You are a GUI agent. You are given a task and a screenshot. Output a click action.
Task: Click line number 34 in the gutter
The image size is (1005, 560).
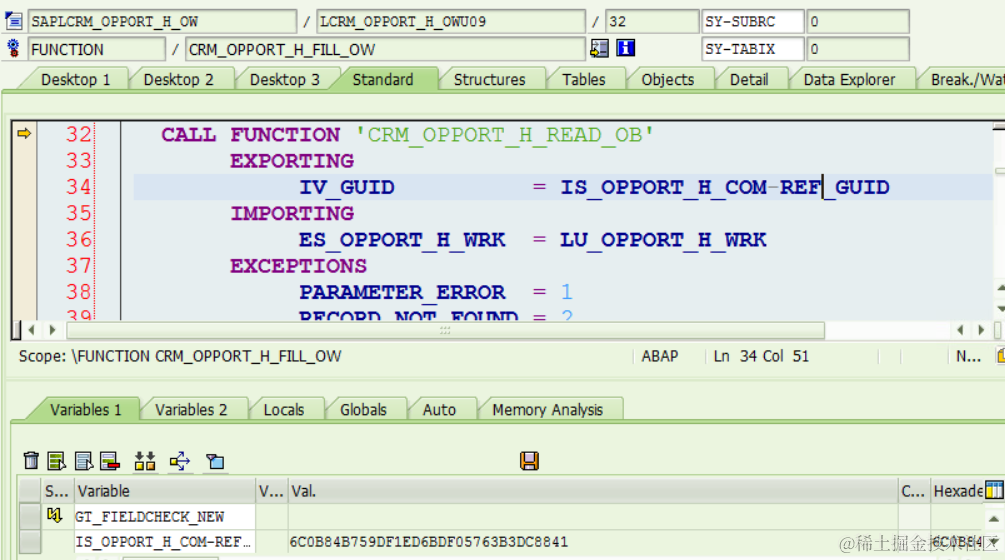(79, 186)
